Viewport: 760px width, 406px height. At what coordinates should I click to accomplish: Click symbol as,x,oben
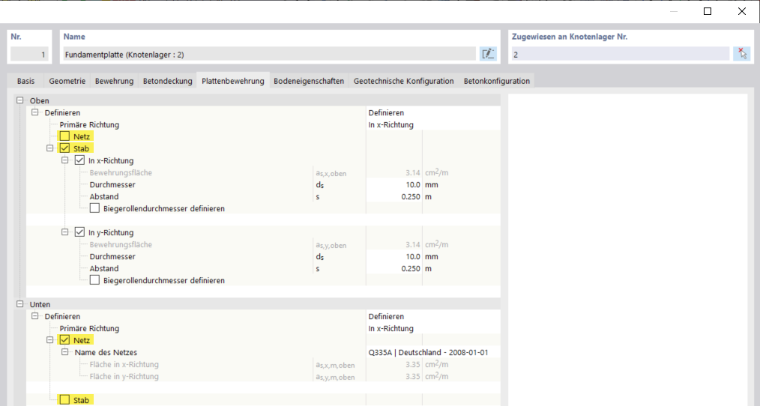click(x=331, y=173)
